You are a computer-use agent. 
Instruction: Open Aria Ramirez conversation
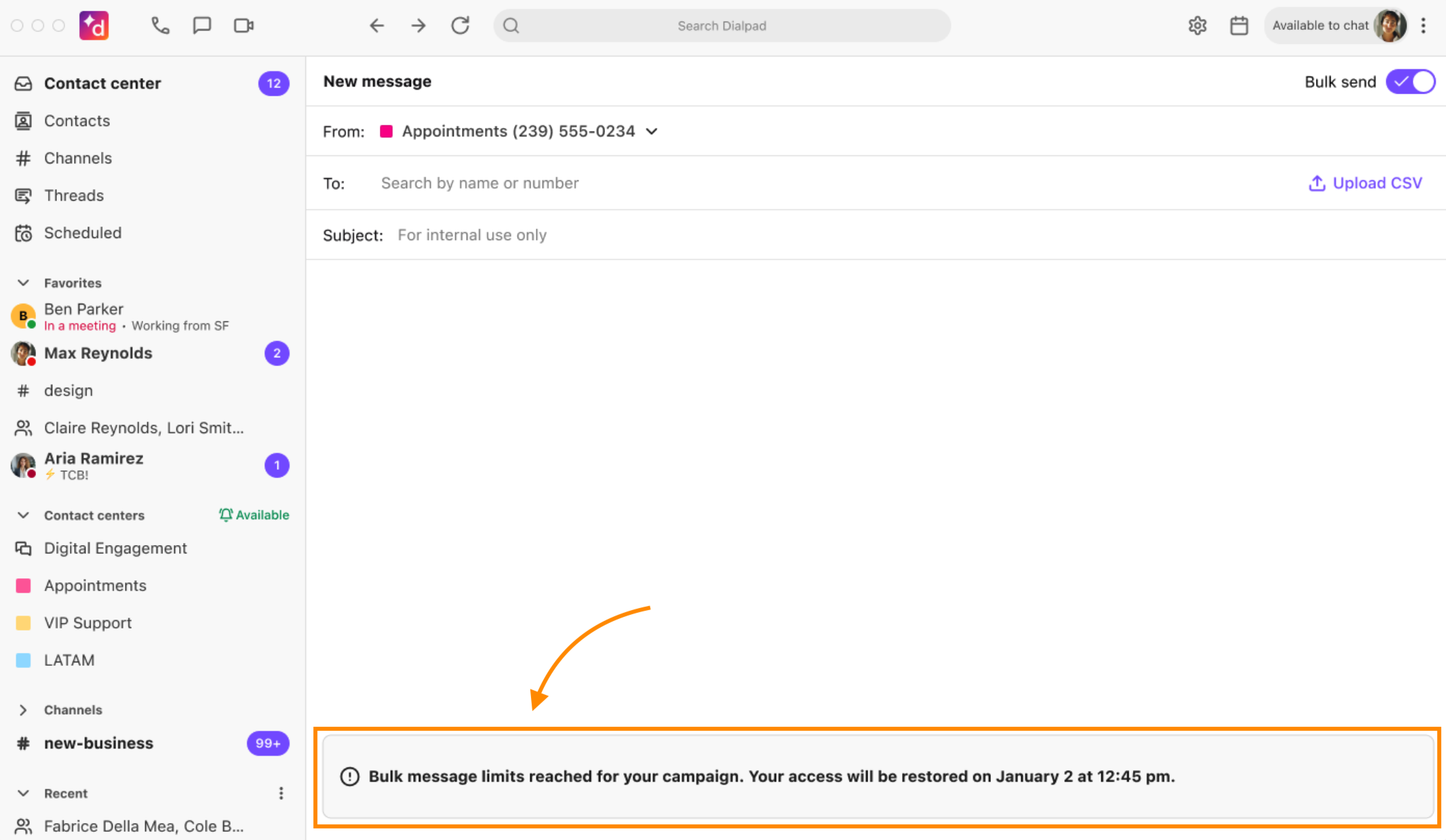[153, 465]
